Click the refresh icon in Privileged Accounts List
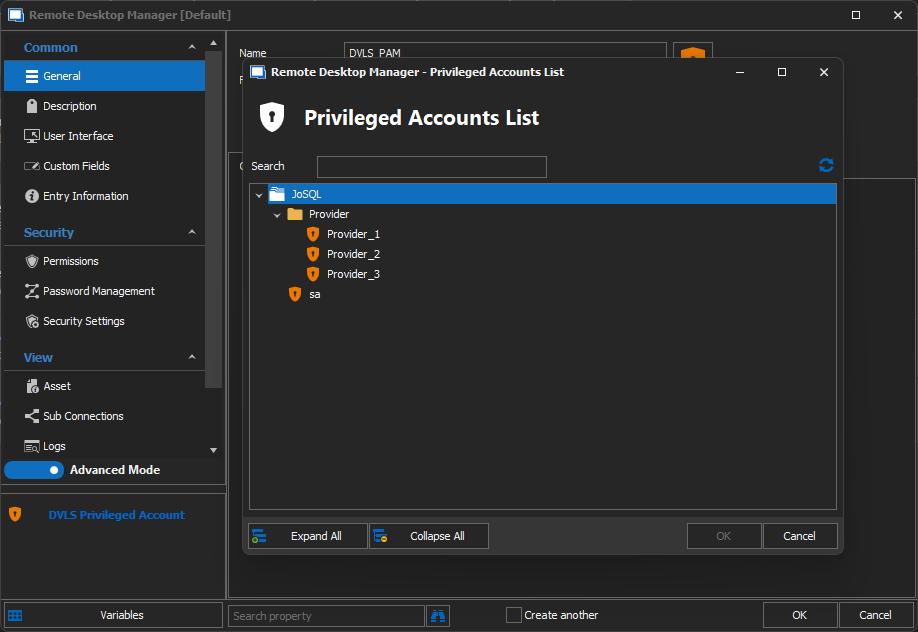918x632 pixels. click(x=825, y=166)
